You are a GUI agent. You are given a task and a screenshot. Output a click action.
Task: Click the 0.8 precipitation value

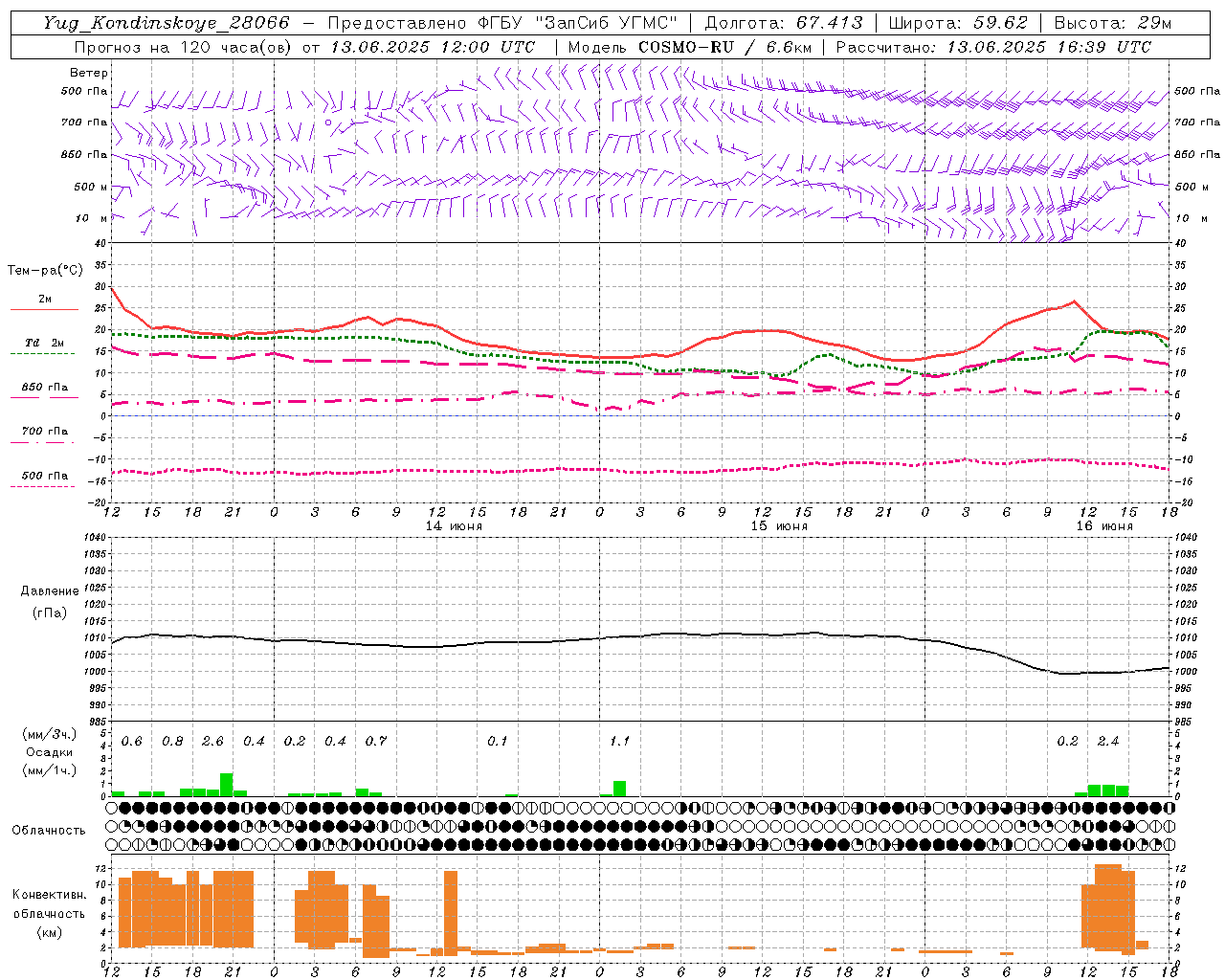point(172,742)
